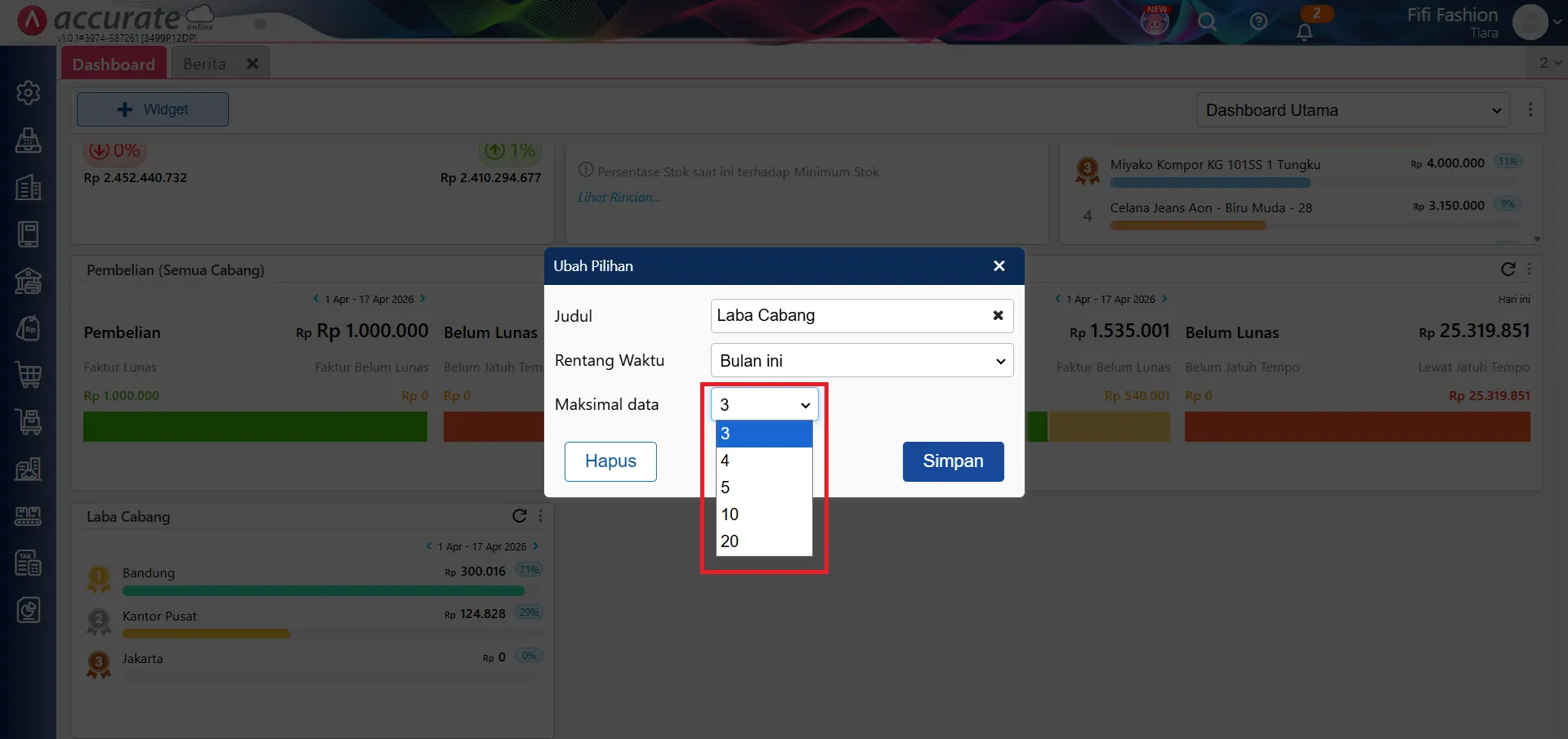Open the bank building sidebar icon

(x=29, y=281)
